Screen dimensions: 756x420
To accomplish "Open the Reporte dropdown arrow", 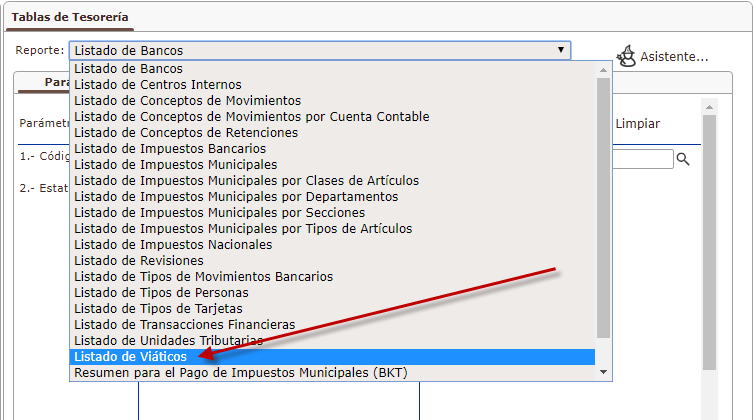I will click(x=561, y=50).
